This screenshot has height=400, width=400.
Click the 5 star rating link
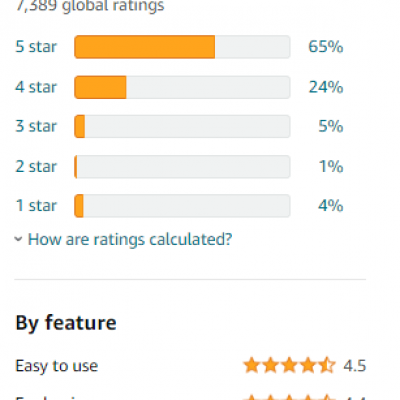36,47
